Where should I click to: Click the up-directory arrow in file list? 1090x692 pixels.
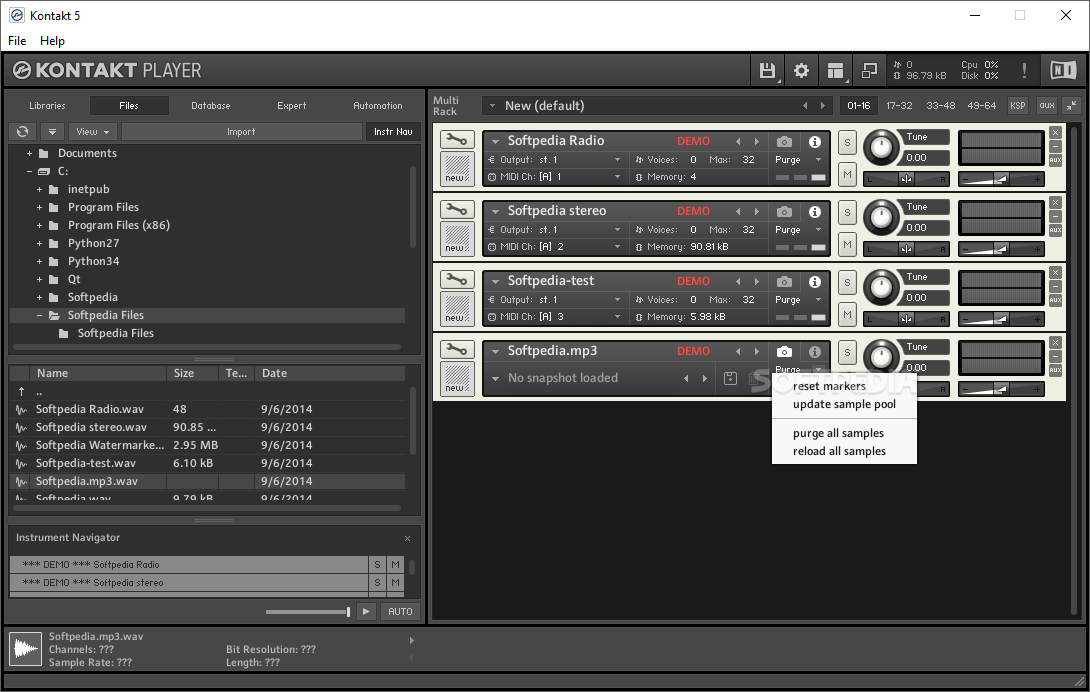pyautogui.click(x=22, y=392)
